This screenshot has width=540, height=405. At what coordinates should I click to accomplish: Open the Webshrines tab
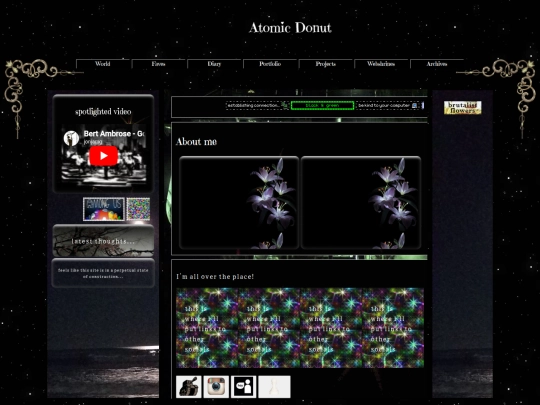(x=381, y=64)
